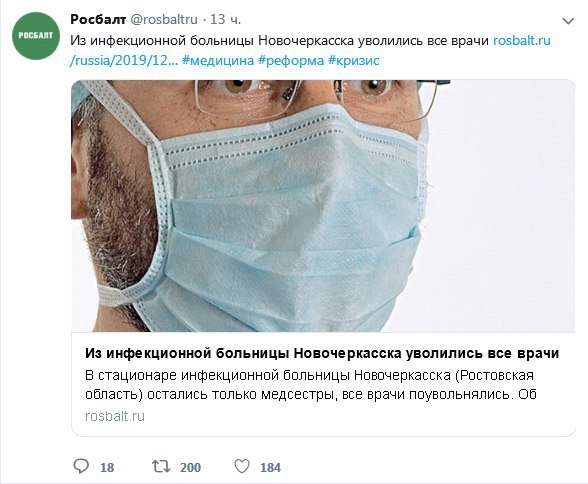Click the retweet arrows icon

(x=161, y=467)
